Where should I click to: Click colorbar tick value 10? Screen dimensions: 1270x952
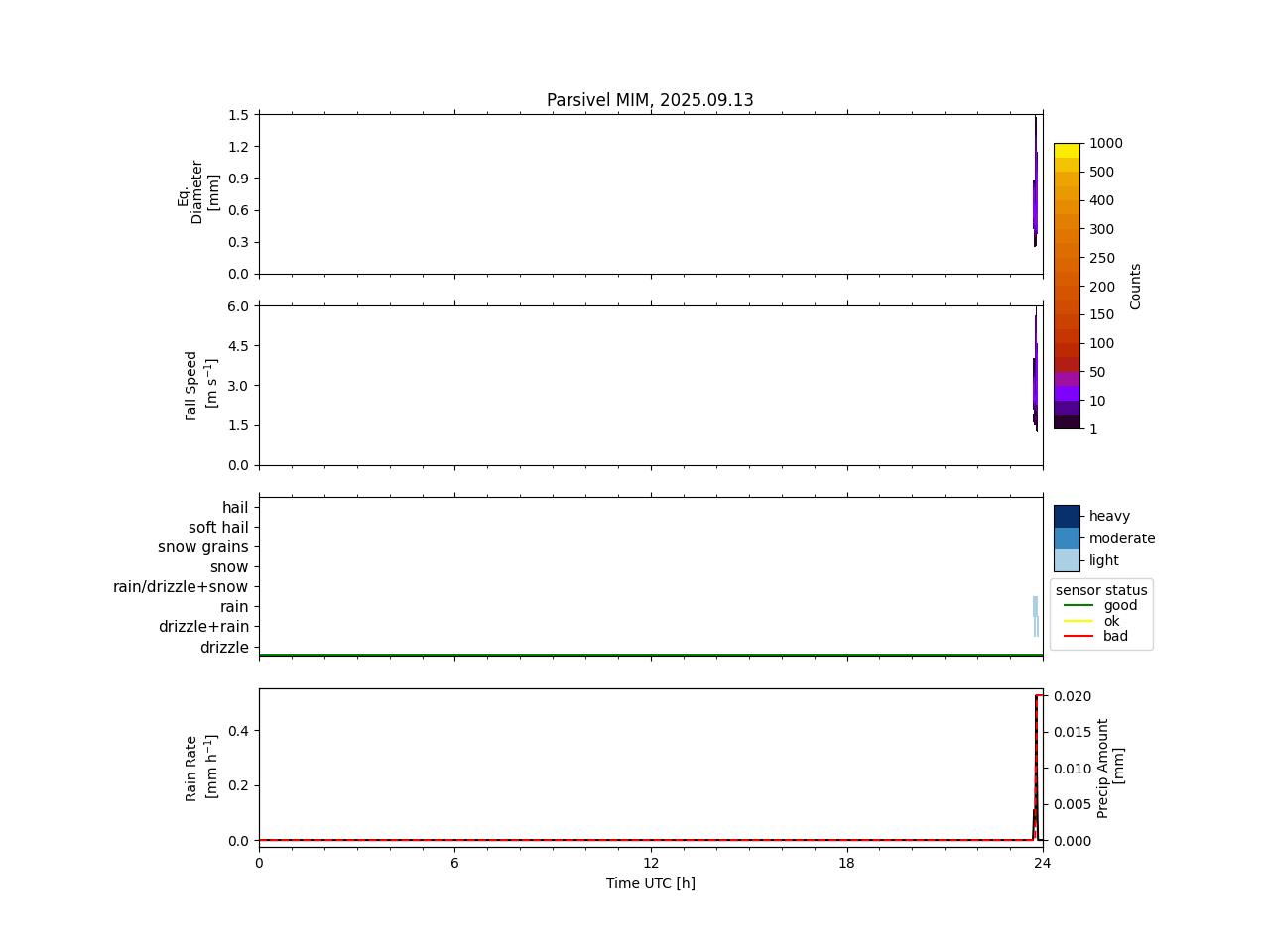(x=1097, y=402)
